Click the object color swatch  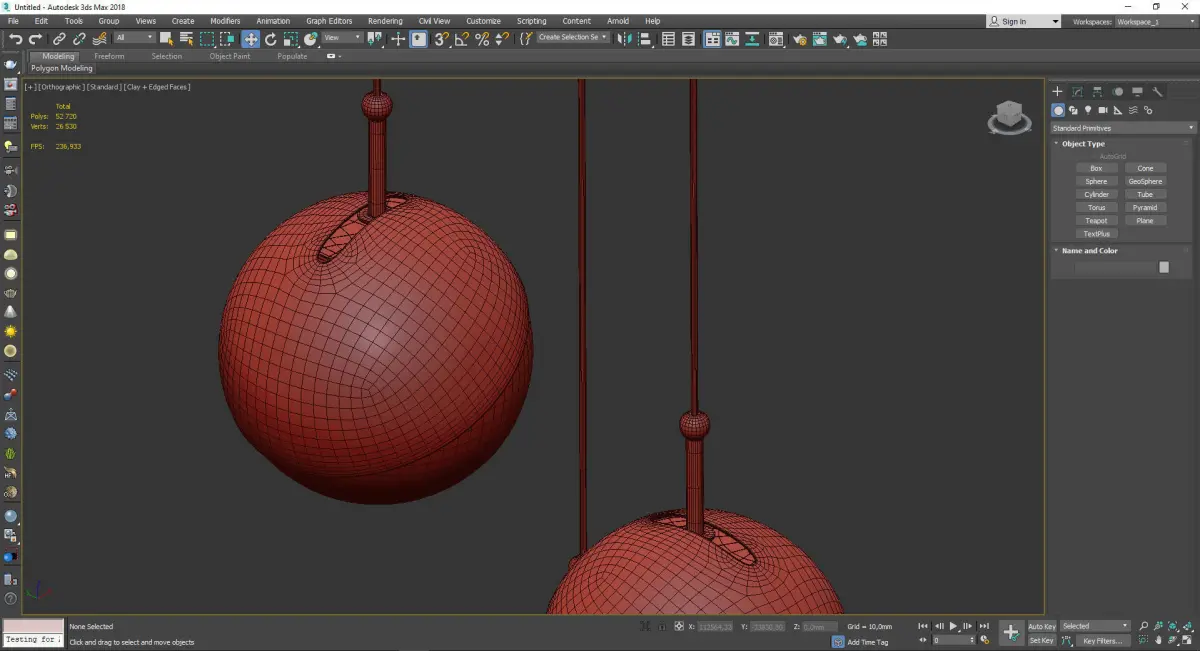click(x=1164, y=267)
